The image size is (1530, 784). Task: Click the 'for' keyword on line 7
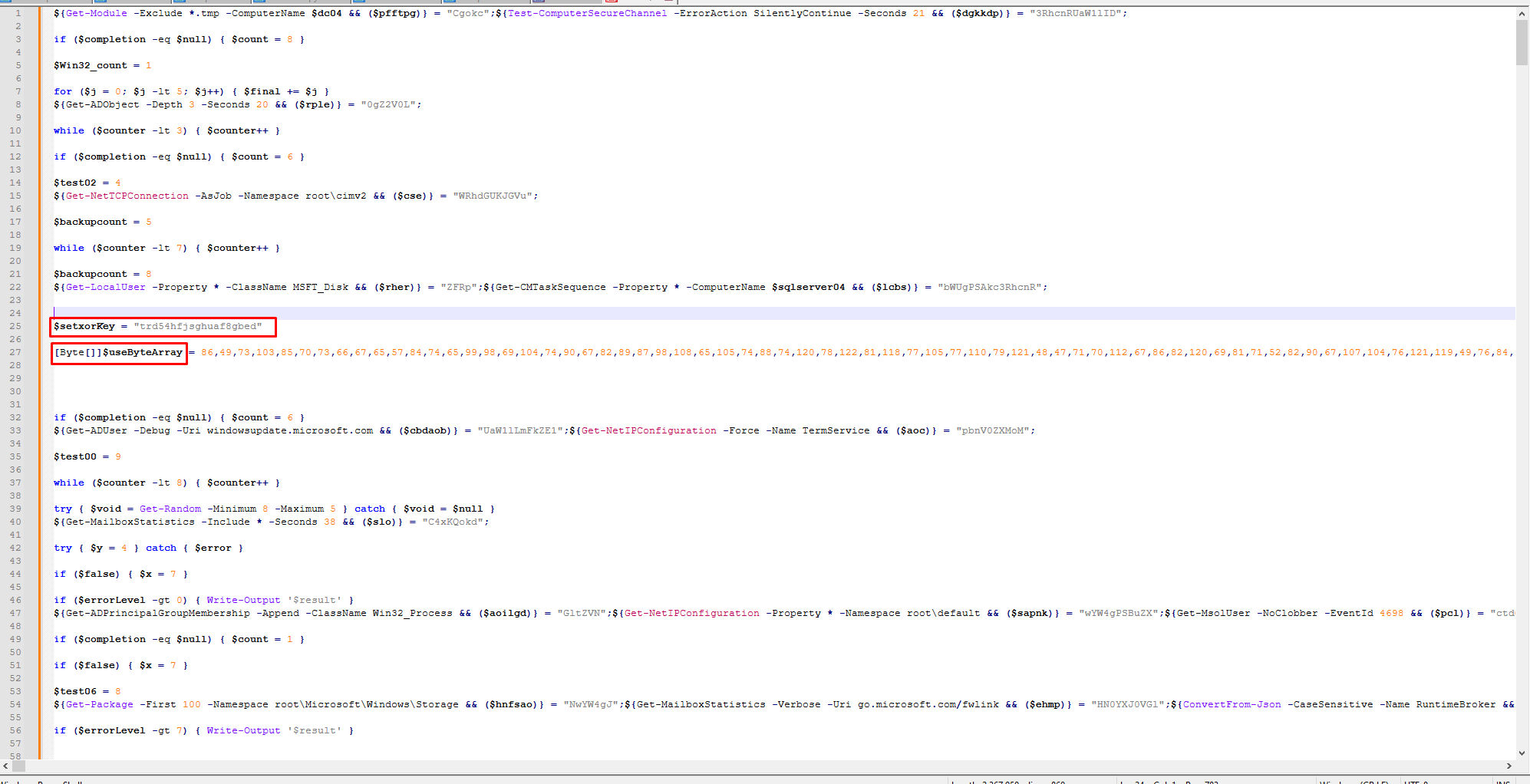[63, 91]
